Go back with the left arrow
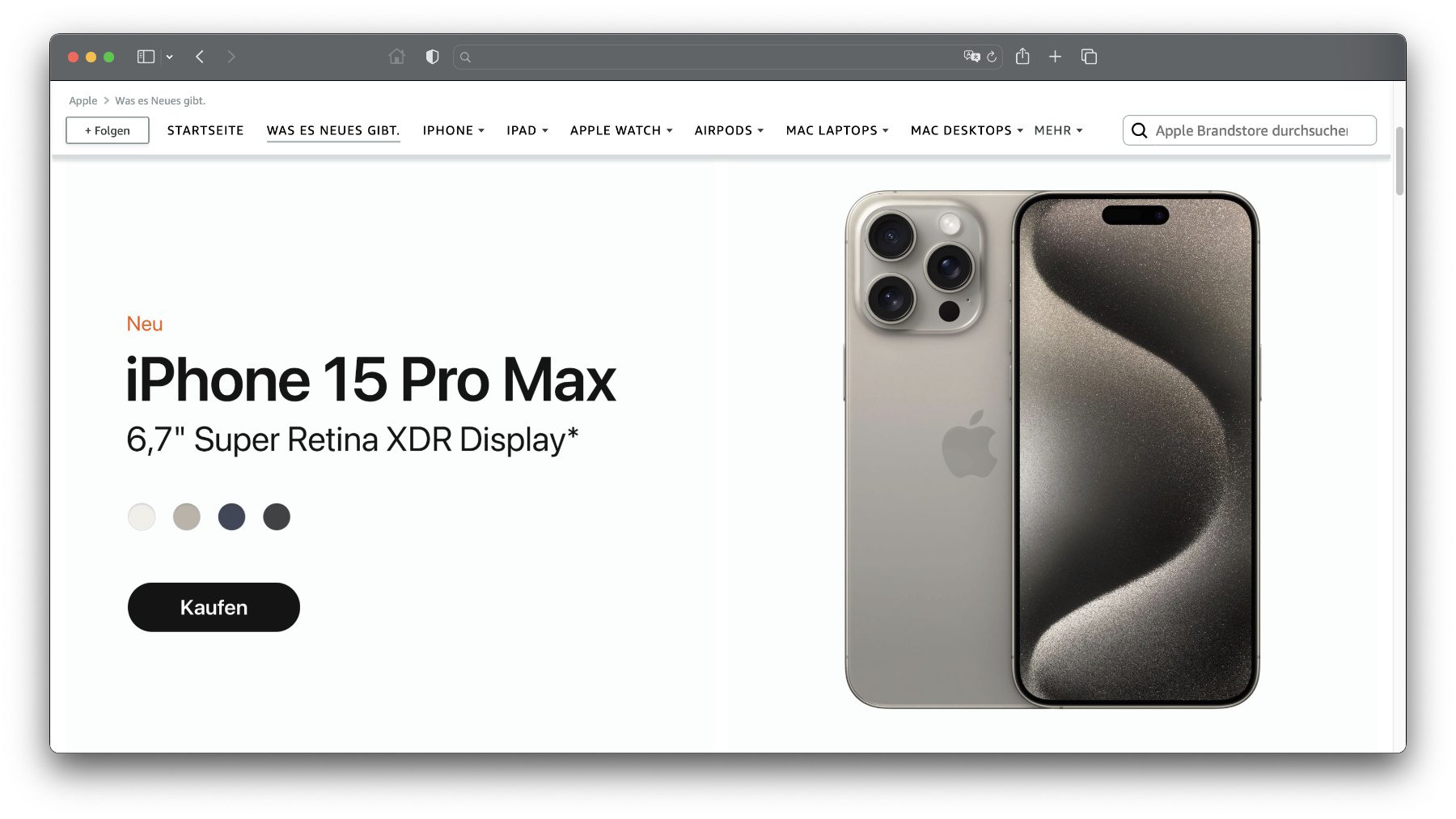1456x819 pixels. click(200, 57)
